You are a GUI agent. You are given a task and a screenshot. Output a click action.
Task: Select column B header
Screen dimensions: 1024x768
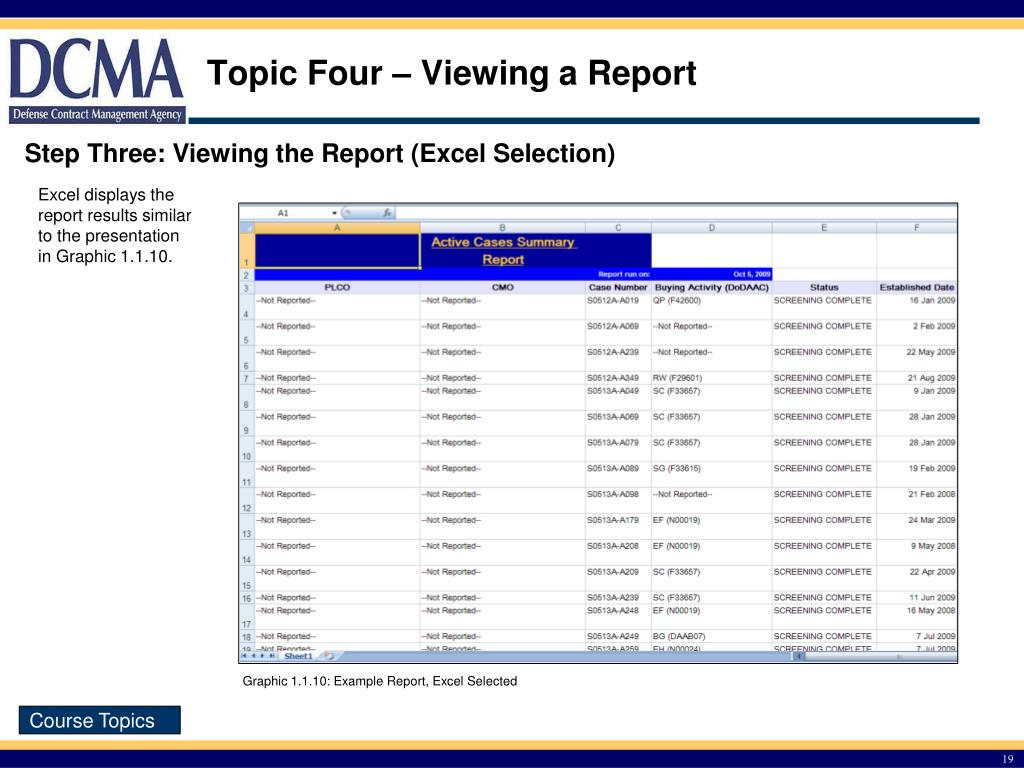click(x=502, y=228)
